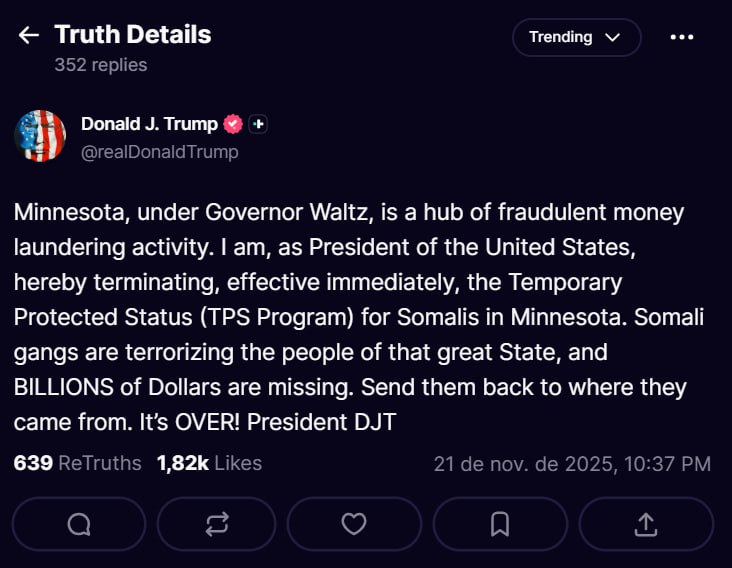Bookmark this Truth post
This screenshot has width=732, height=568.
(500, 524)
